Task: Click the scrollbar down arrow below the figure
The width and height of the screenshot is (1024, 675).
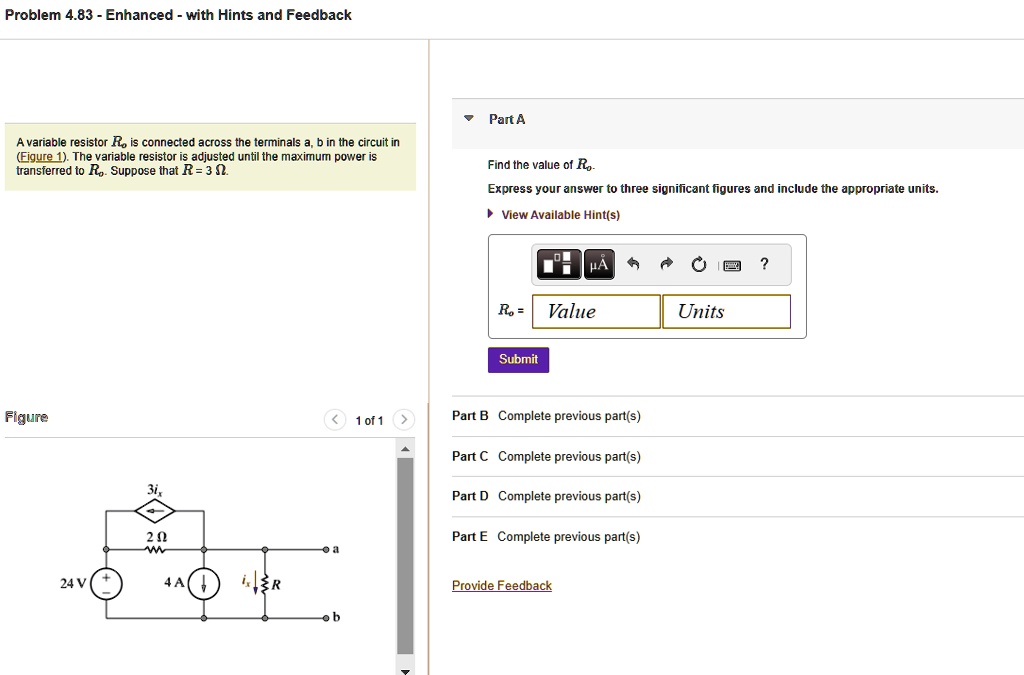Action: (x=406, y=669)
